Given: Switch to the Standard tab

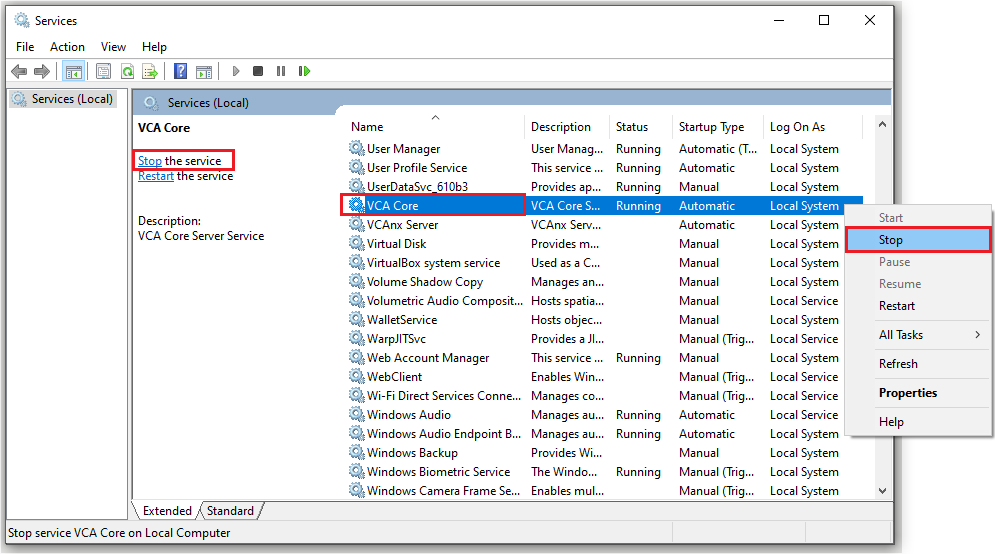Looking at the screenshot, I should [230, 511].
